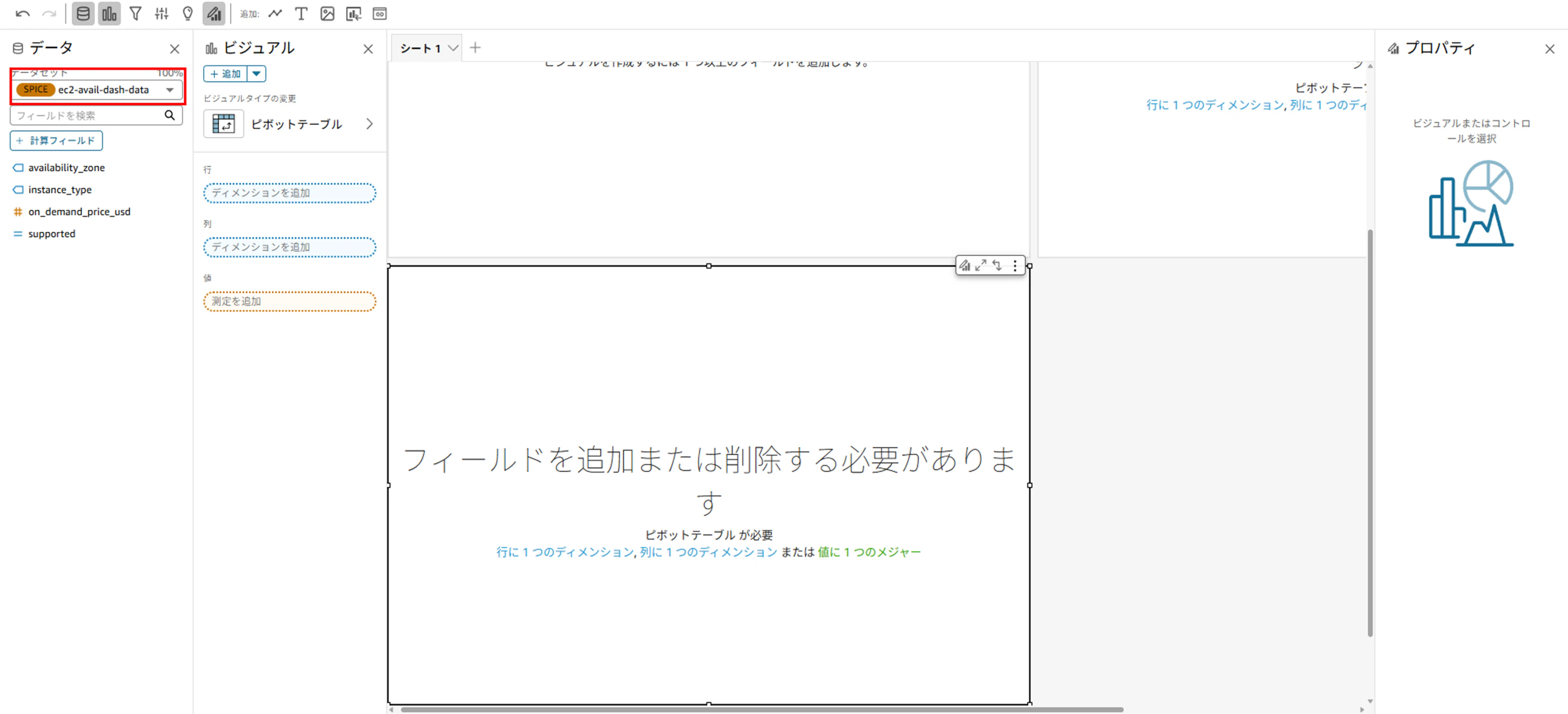Click the 追加 button in Visuals panel

click(x=226, y=74)
